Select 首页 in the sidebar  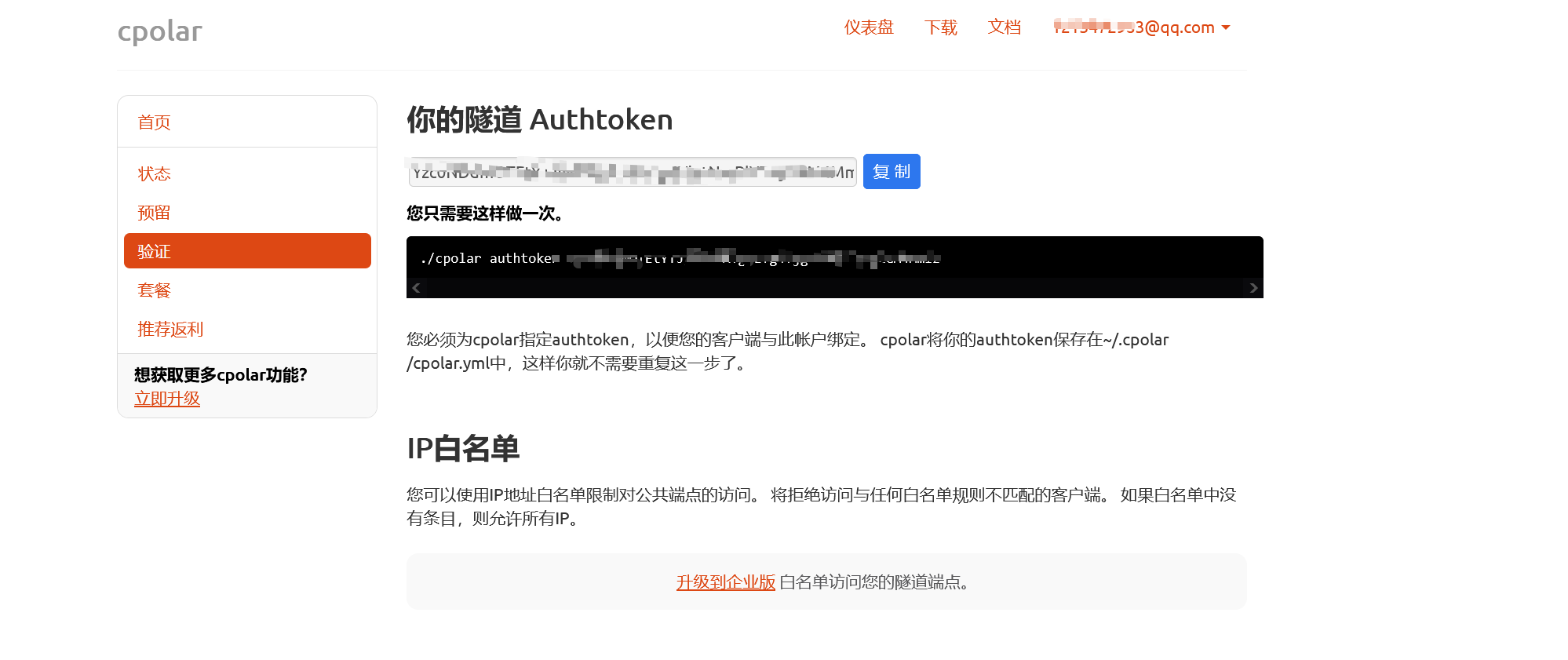[154, 122]
